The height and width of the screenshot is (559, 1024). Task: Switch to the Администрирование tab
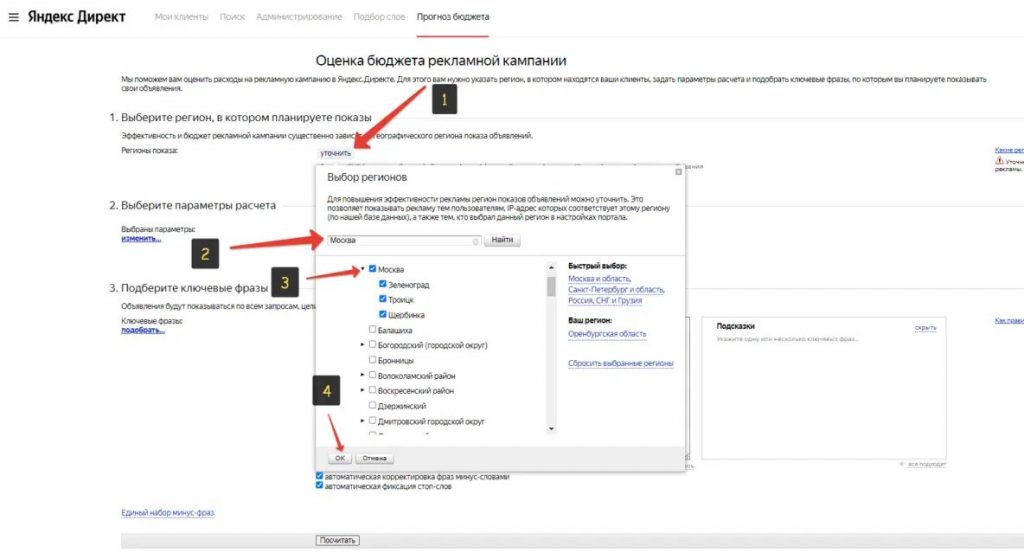(x=298, y=17)
